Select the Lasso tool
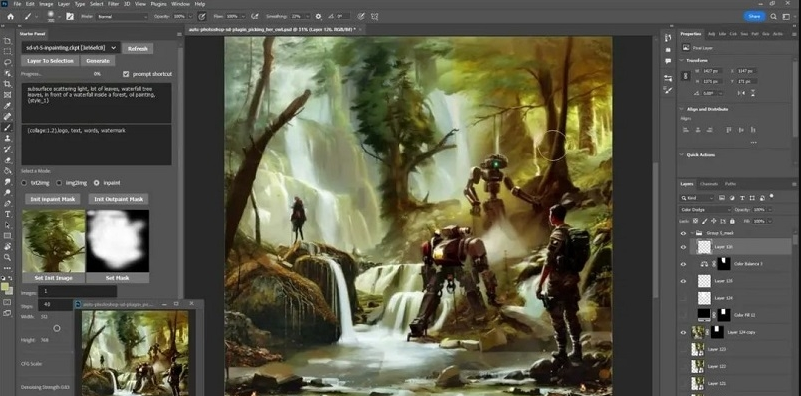 pyautogui.click(x=7, y=62)
